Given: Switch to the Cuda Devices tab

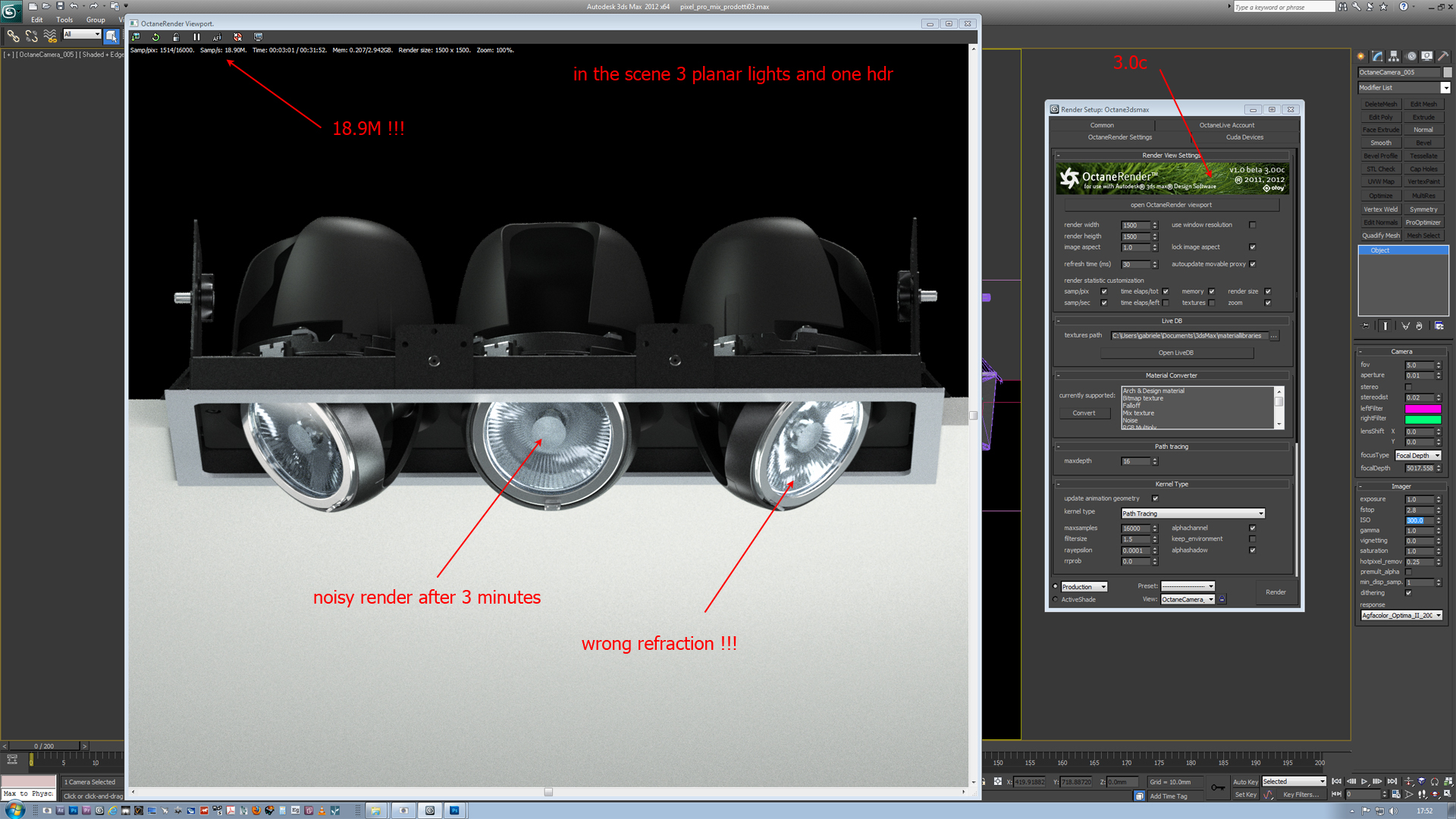Looking at the screenshot, I should click(1244, 137).
